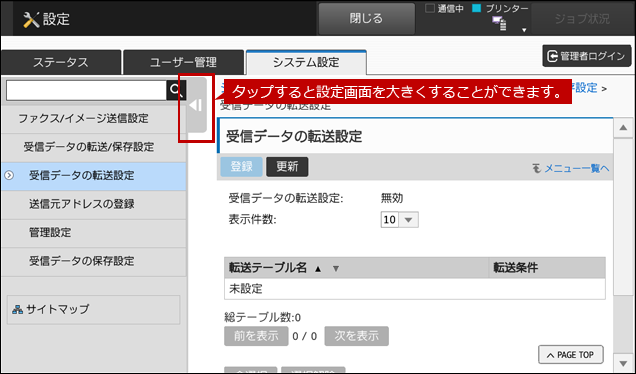The width and height of the screenshot is (636, 374).
Task: Click the circled arrow beside 受信データの転送設定
Action: [9, 175]
